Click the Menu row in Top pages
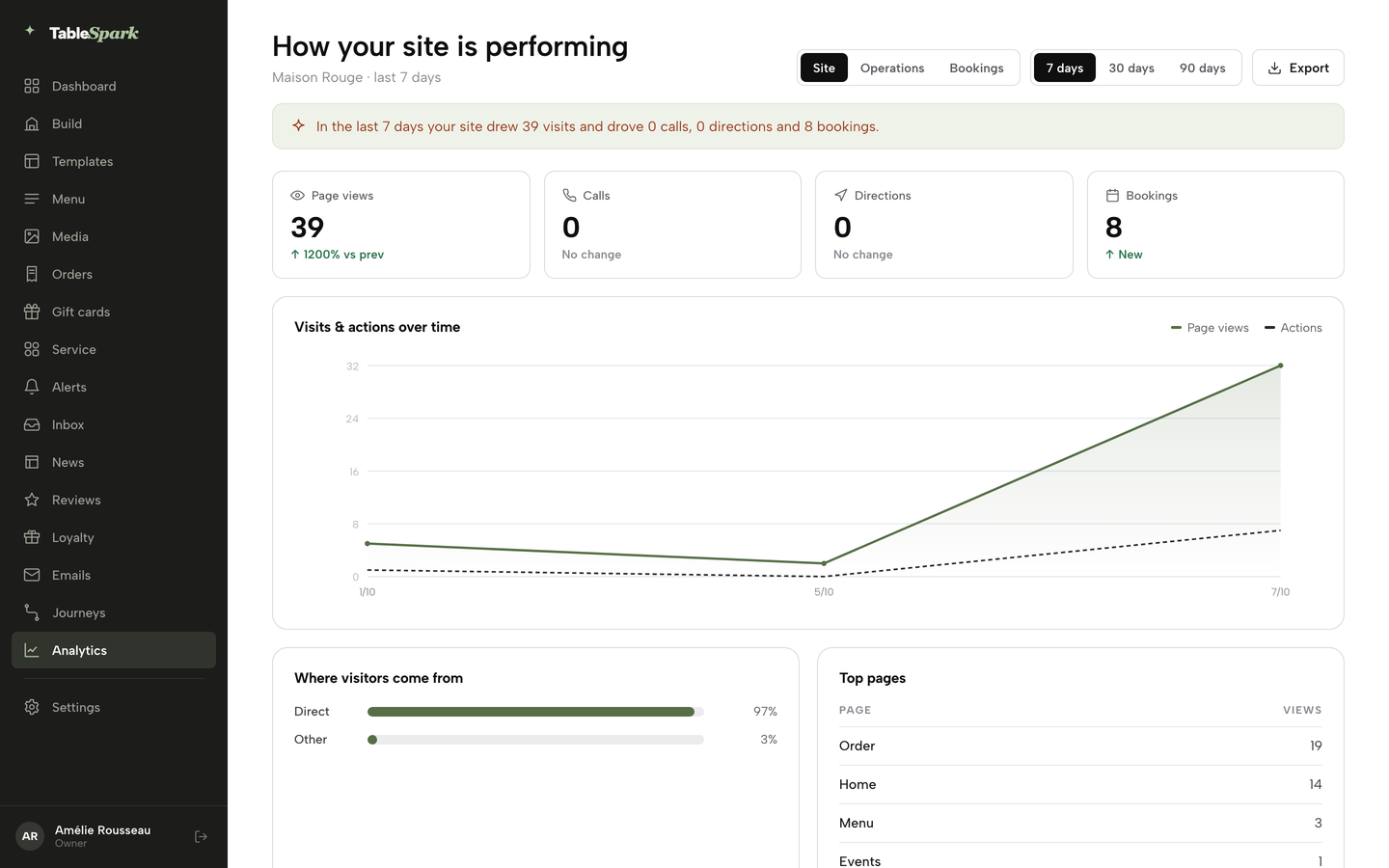The width and height of the screenshot is (1389, 868). click(1080, 823)
